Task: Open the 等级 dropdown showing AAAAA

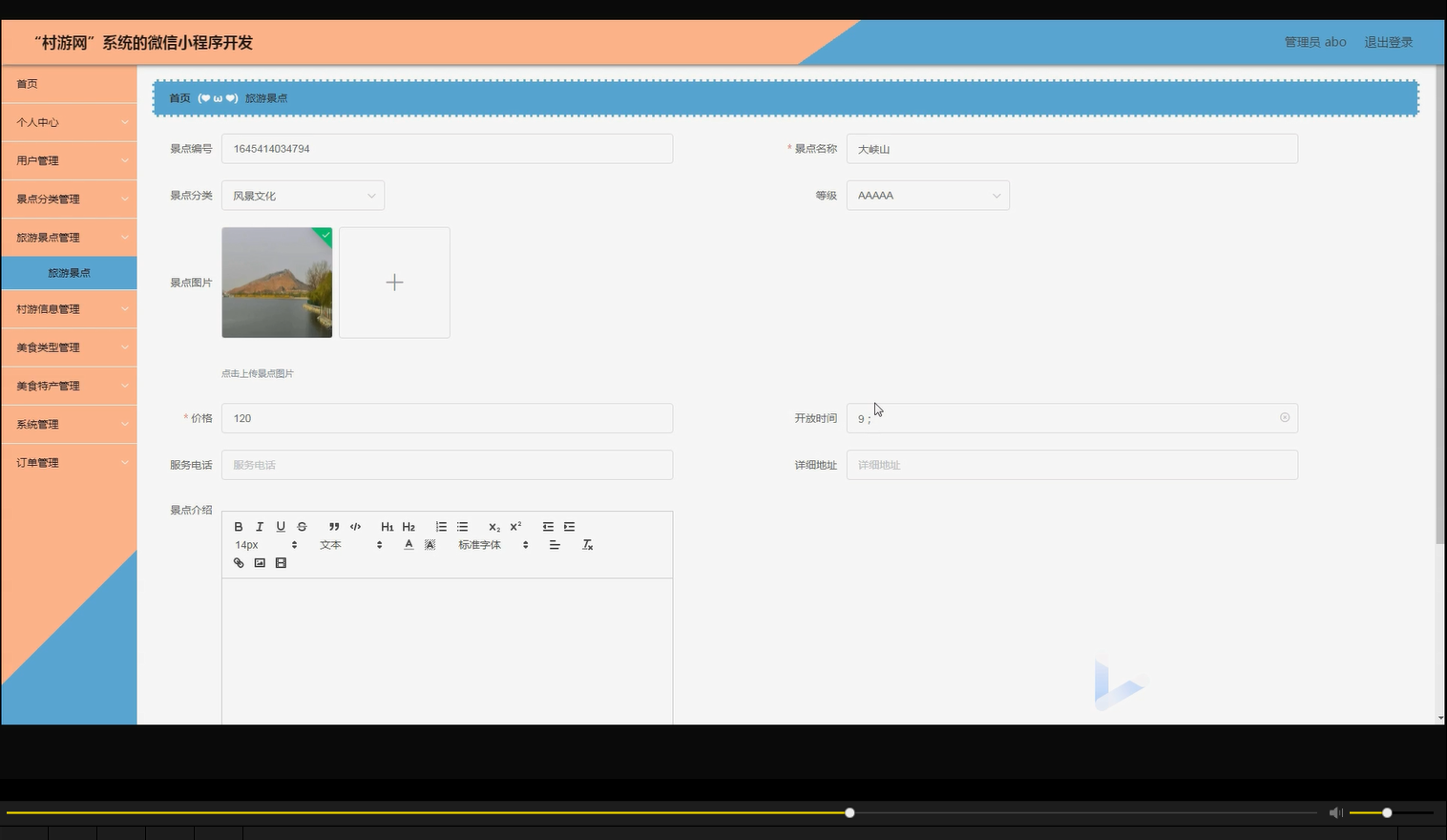Action: 928,196
